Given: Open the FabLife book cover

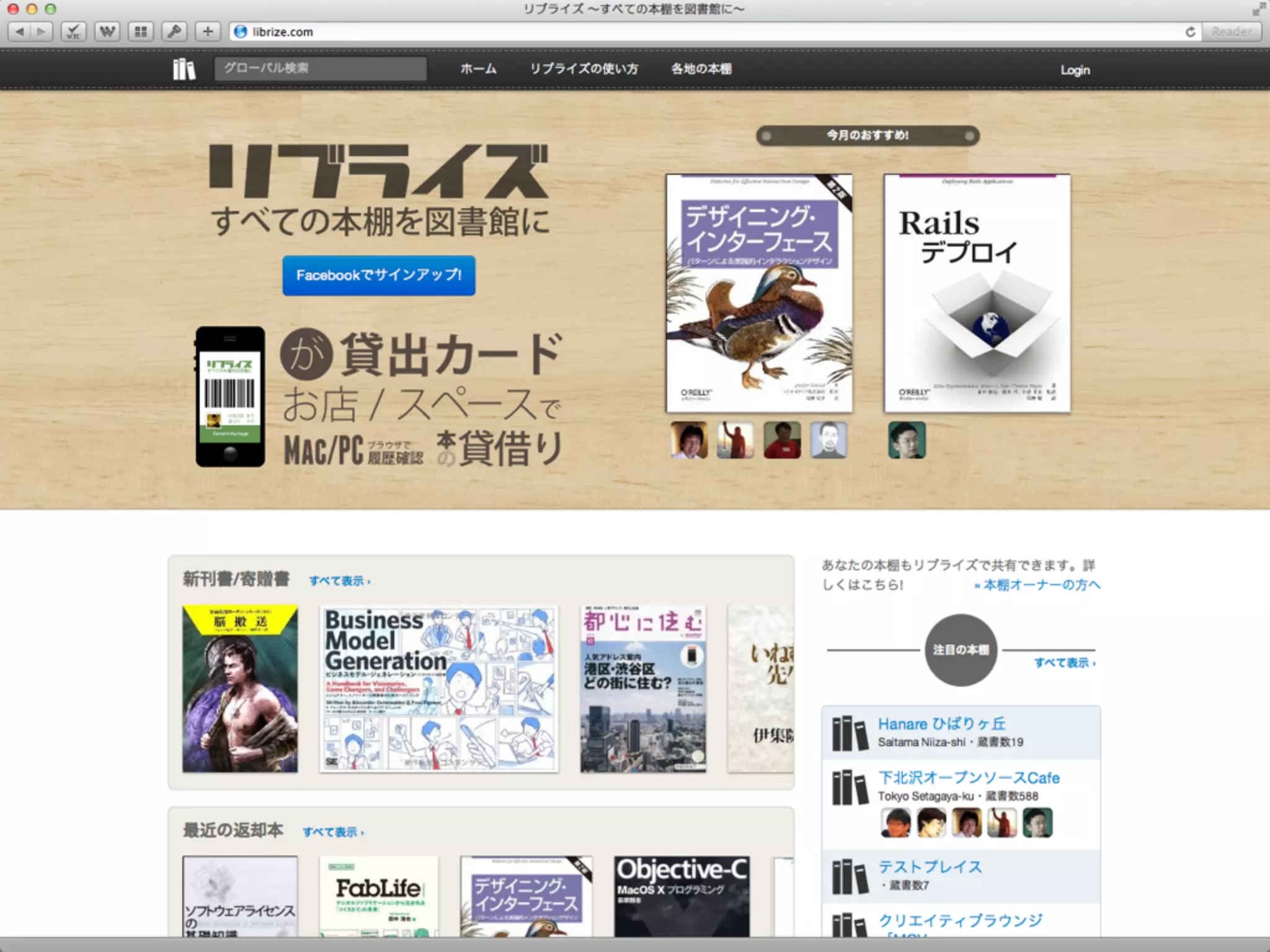Looking at the screenshot, I should point(379,896).
